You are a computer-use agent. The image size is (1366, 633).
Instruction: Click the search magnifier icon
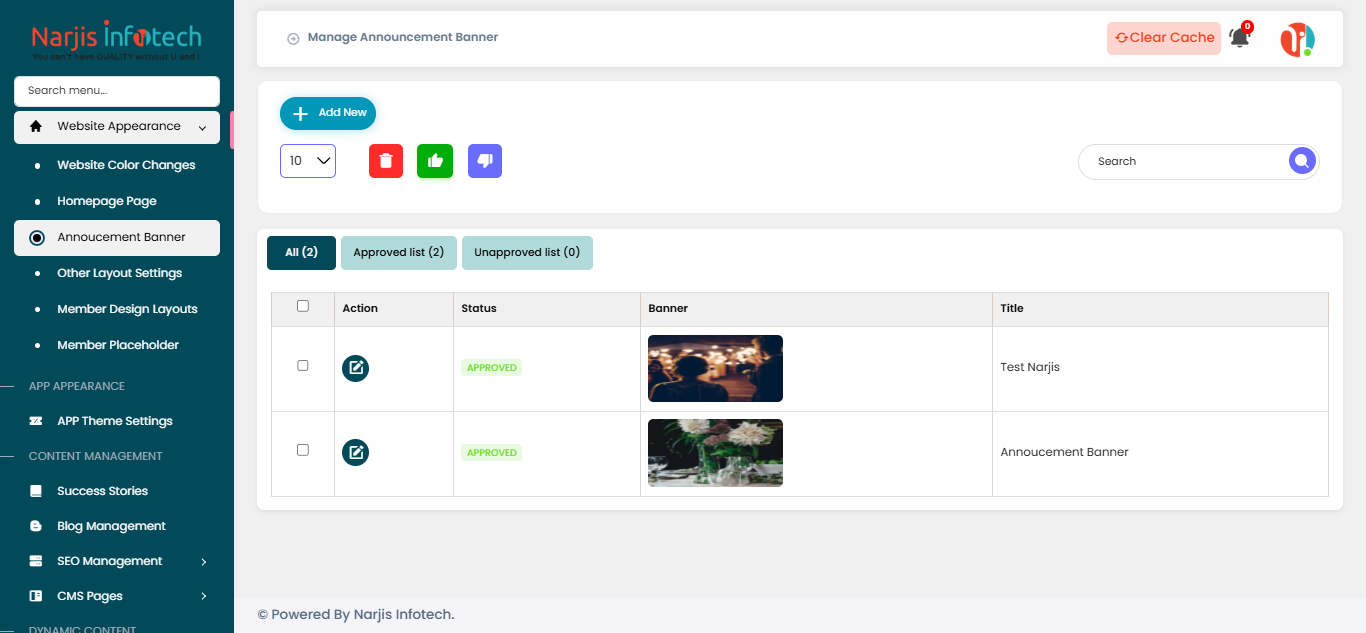pyautogui.click(x=1302, y=161)
